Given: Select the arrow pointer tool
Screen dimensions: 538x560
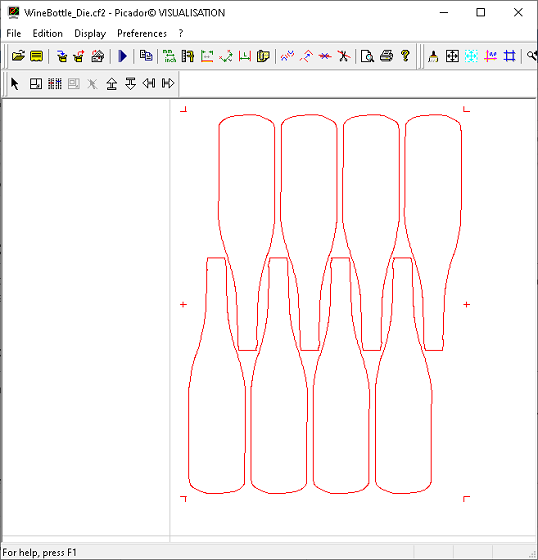Looking at the screenshot, I should (15, 84).
